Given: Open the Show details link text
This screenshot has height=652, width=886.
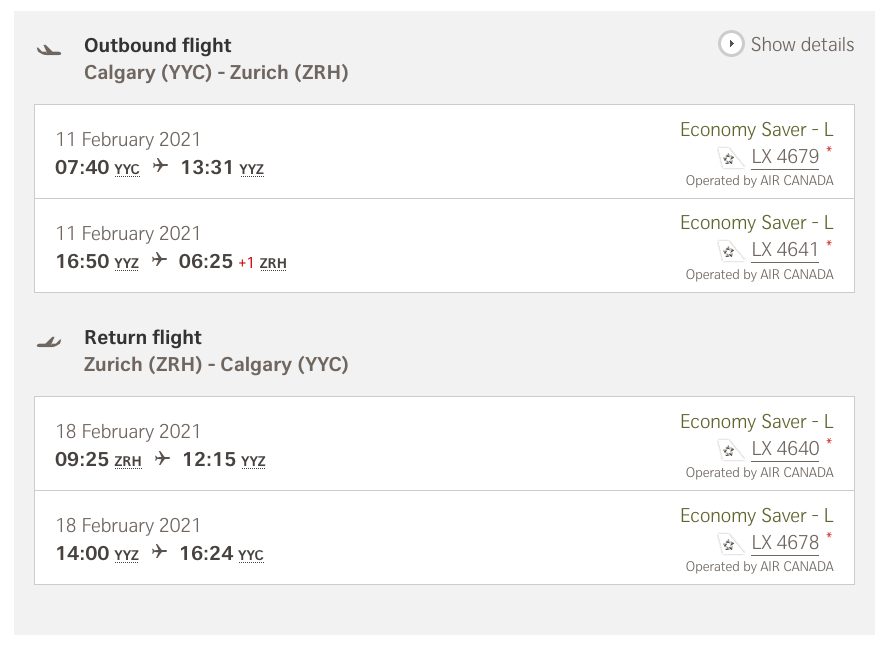Looking at the screenshot, I should pos(802,45).
